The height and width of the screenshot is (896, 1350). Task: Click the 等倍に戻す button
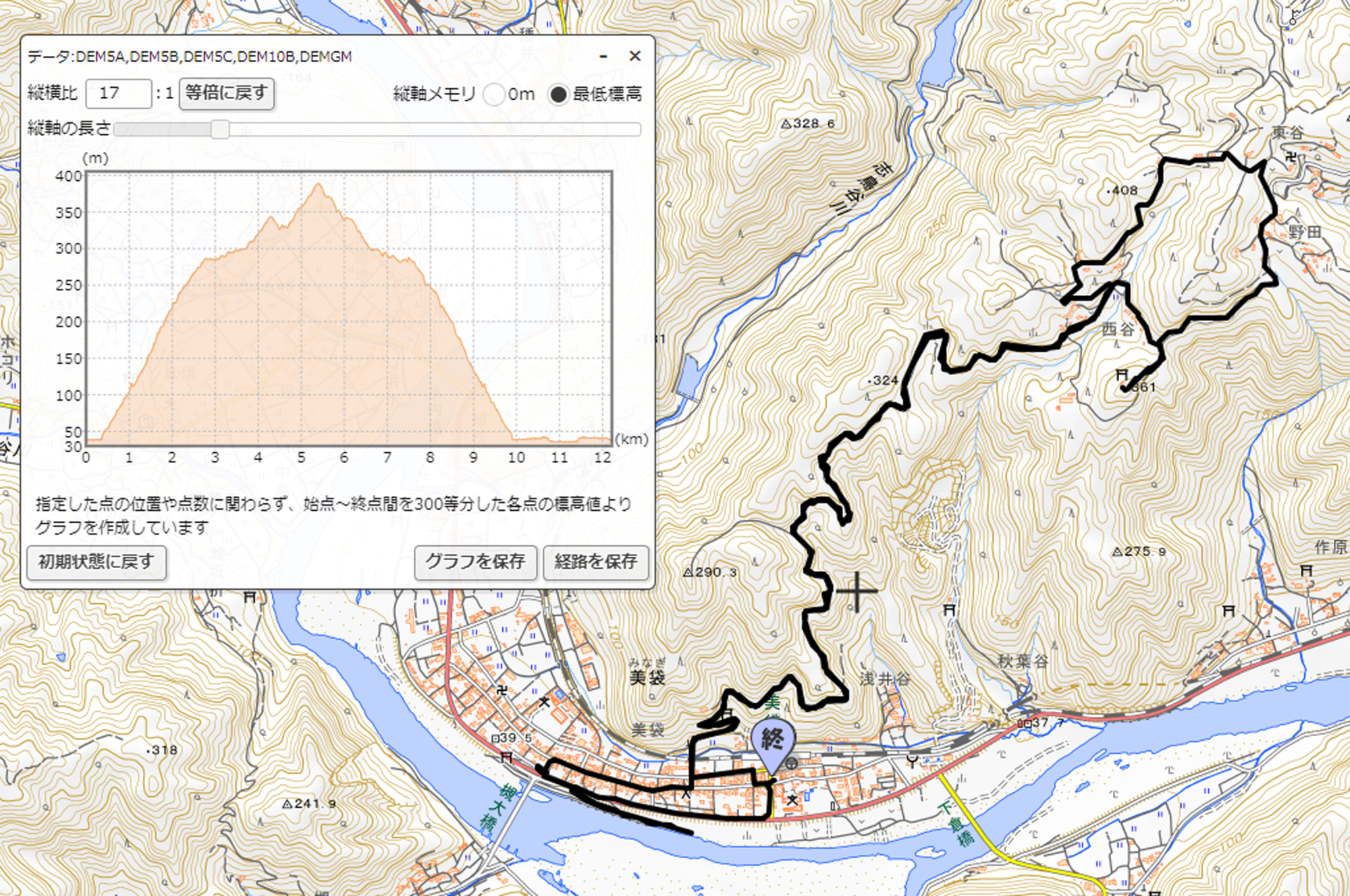click(x=227, y=94)
